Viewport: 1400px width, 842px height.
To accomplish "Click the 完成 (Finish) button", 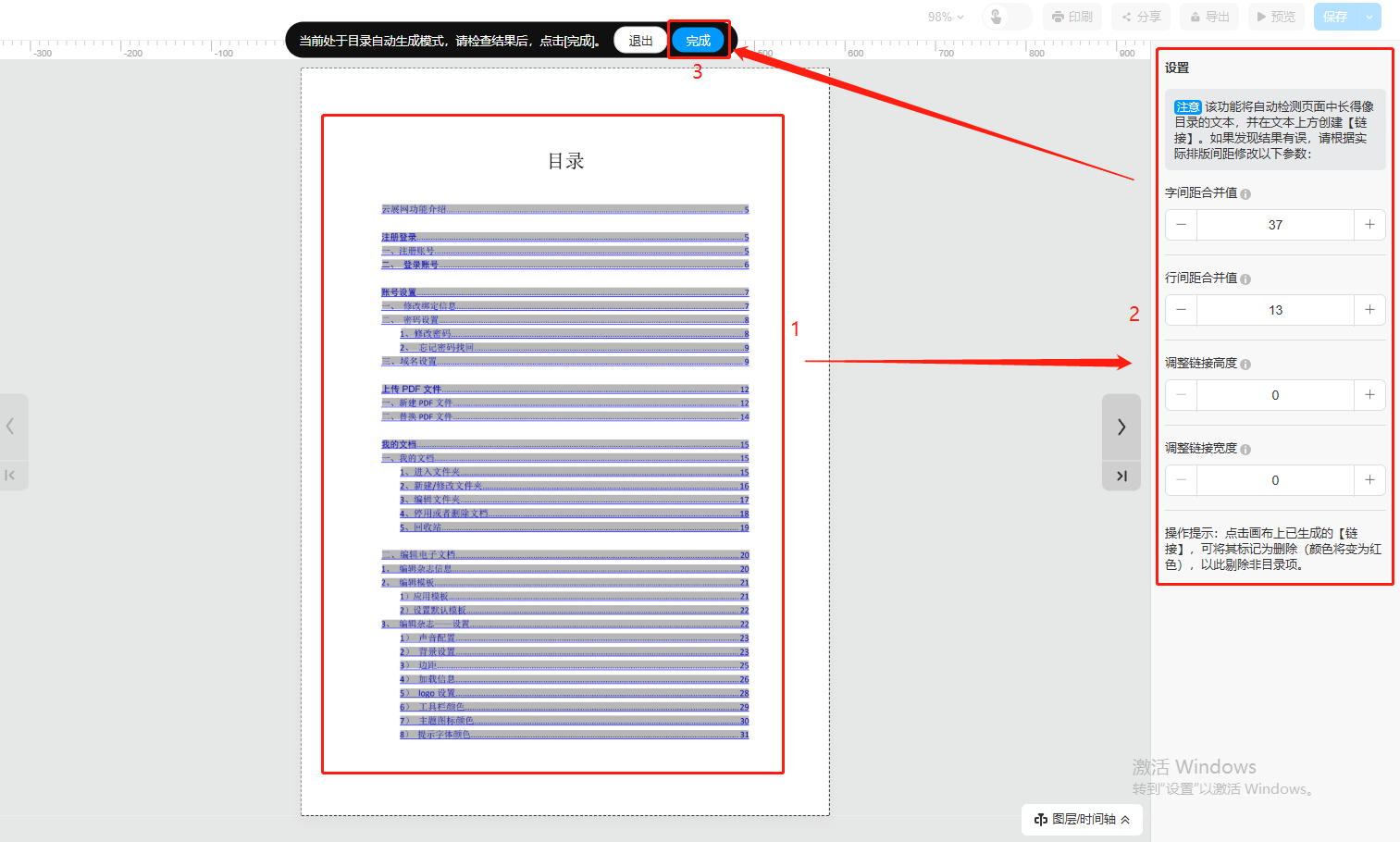I will (x=698, y=41).
